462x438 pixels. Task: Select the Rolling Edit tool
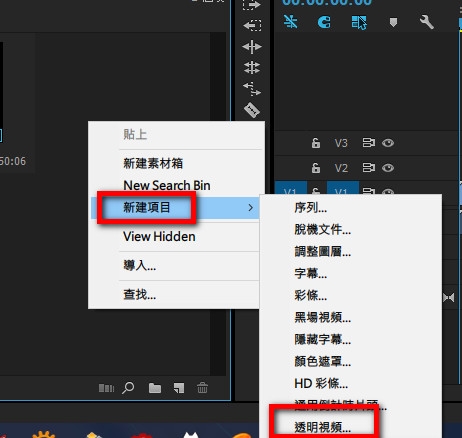(252, 67)
